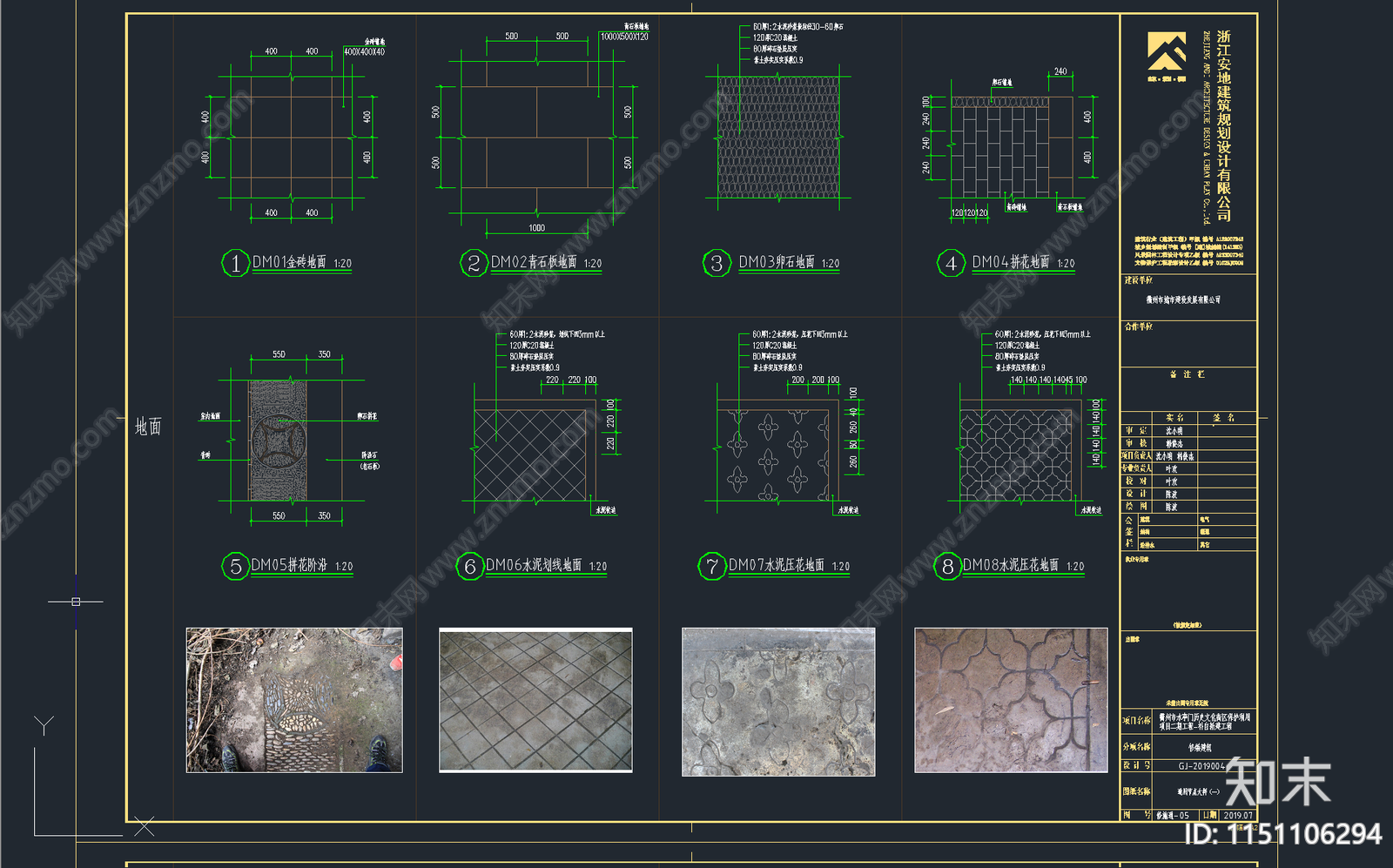The height and width of the screenshot is (868, 1393).
Task: Click the diamond grid cement floor photo
Action: (x=535, y=700)
